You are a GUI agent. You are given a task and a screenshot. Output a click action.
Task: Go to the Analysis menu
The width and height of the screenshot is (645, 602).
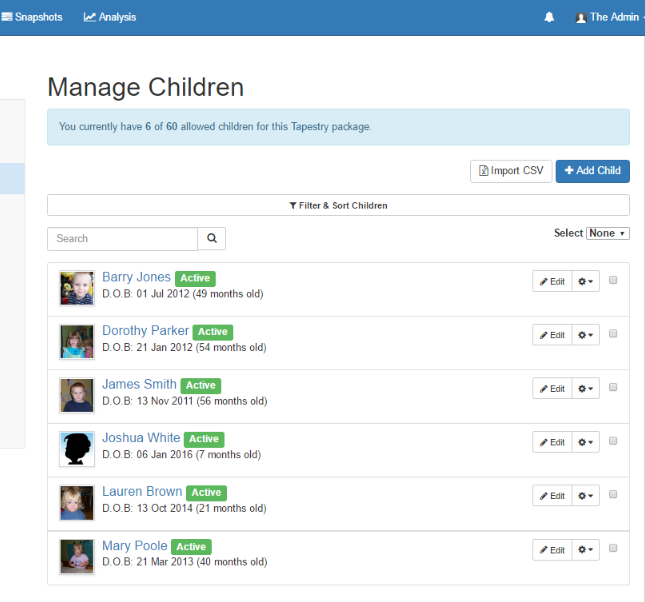pyautogui.click(x=110, y=17)
